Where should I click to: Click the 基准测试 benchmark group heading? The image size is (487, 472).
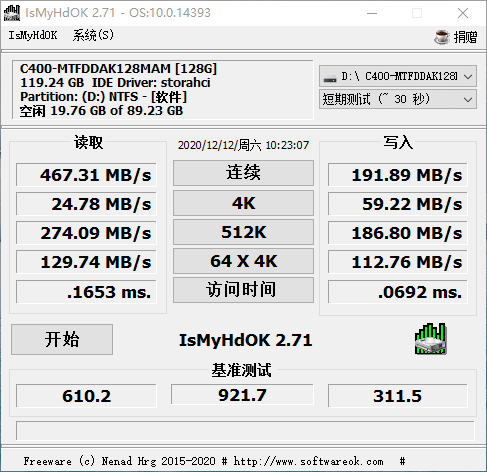(242, 370)
